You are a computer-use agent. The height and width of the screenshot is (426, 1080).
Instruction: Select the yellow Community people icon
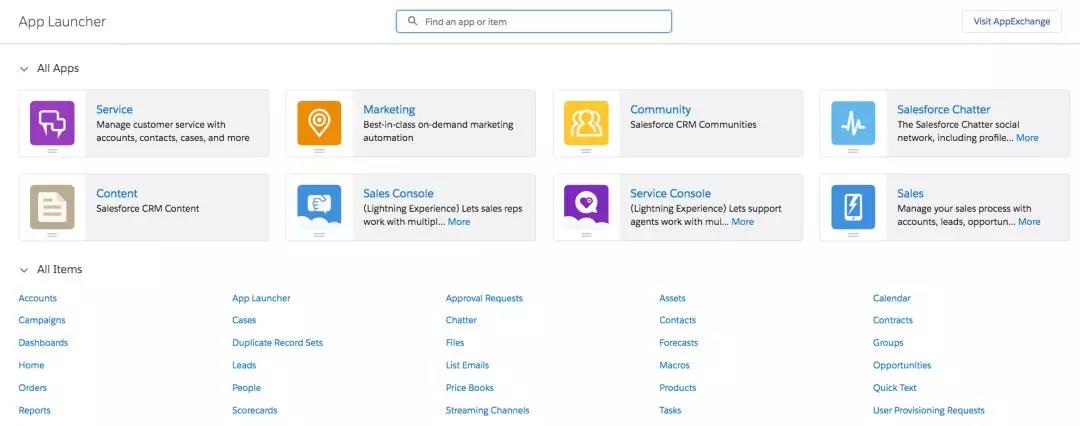[x=585, y=123]
